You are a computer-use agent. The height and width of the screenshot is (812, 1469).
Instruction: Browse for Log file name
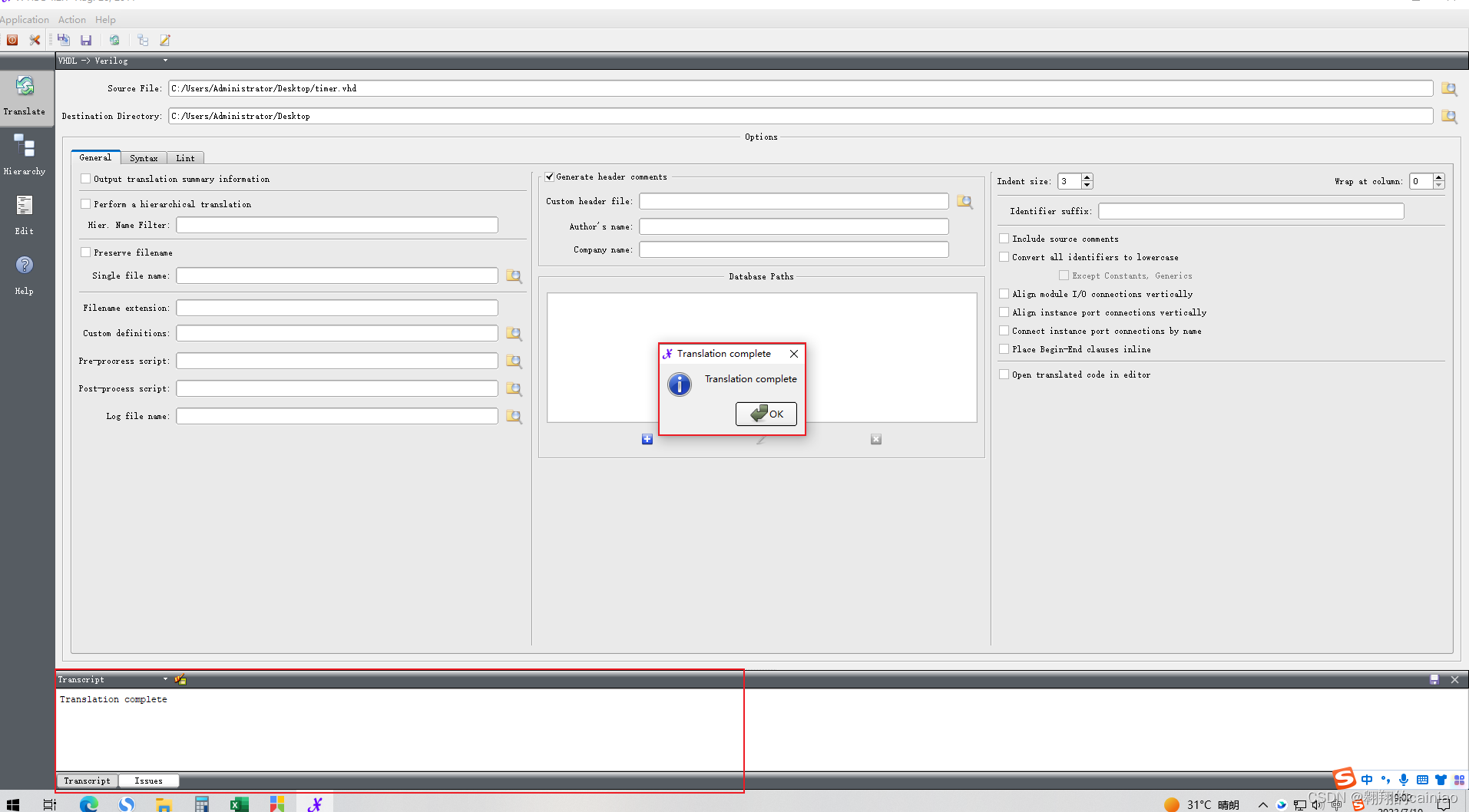[x=514, y=417]
